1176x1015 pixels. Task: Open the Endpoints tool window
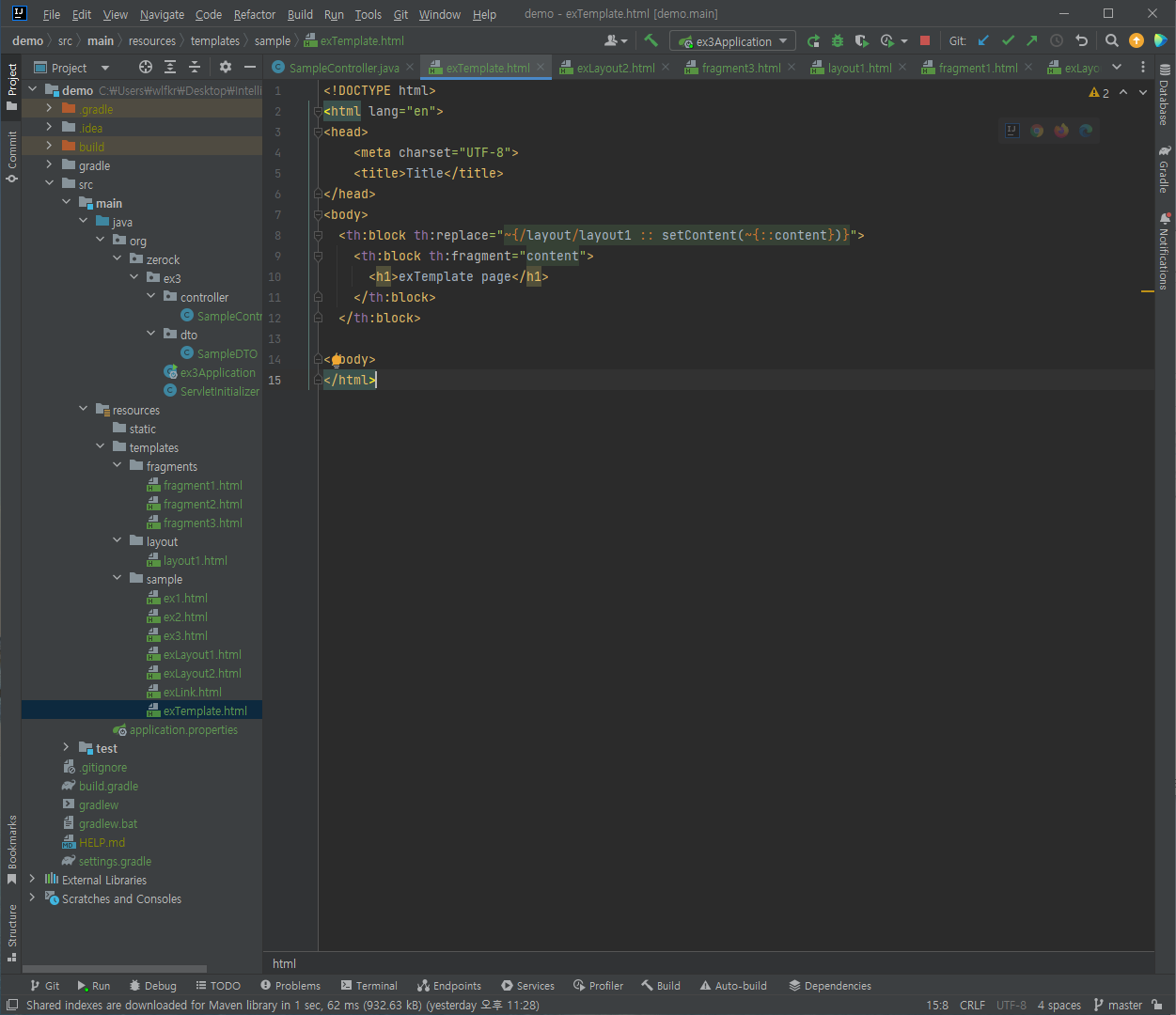(449, 986)
